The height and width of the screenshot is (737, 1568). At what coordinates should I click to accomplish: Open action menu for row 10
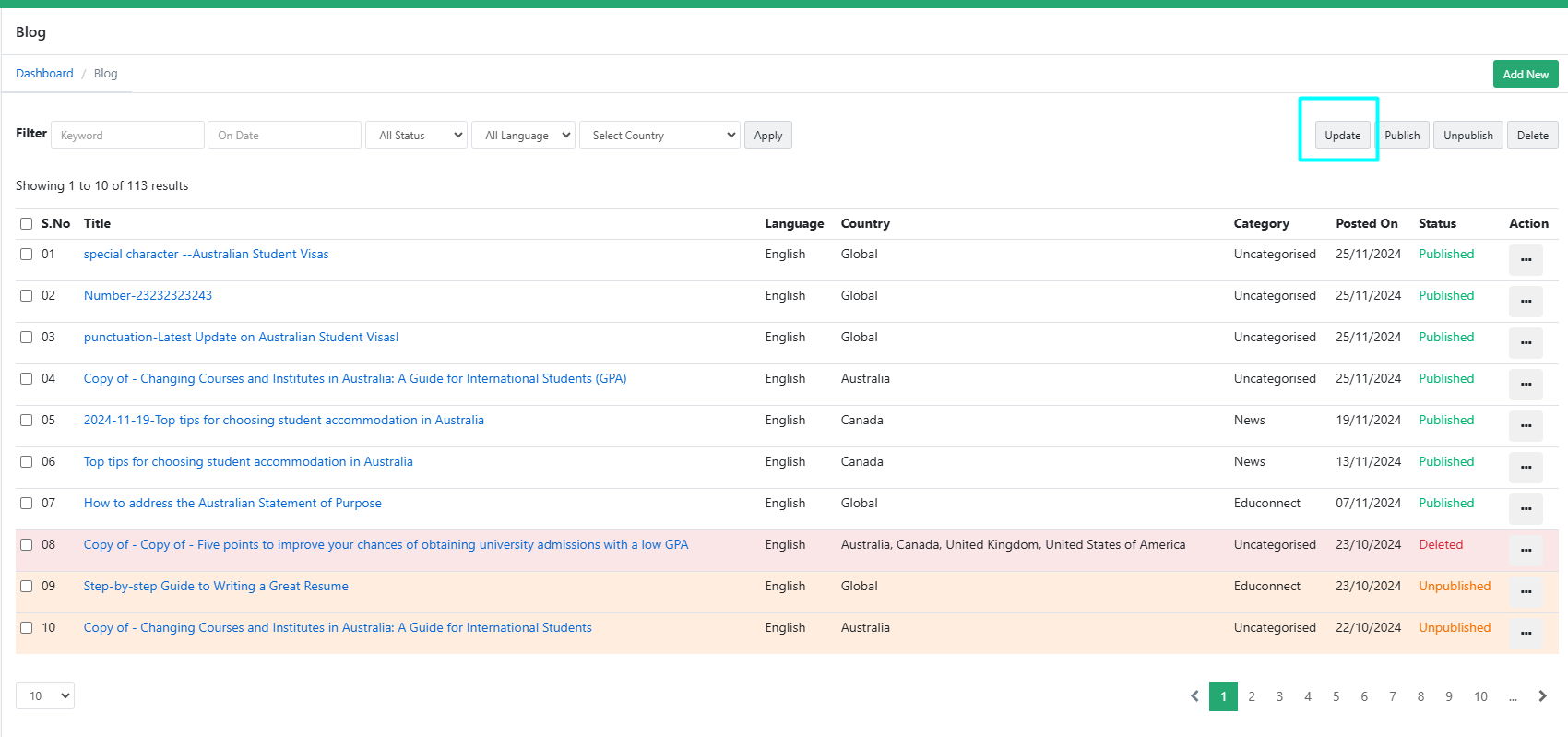click(1526, 633)
